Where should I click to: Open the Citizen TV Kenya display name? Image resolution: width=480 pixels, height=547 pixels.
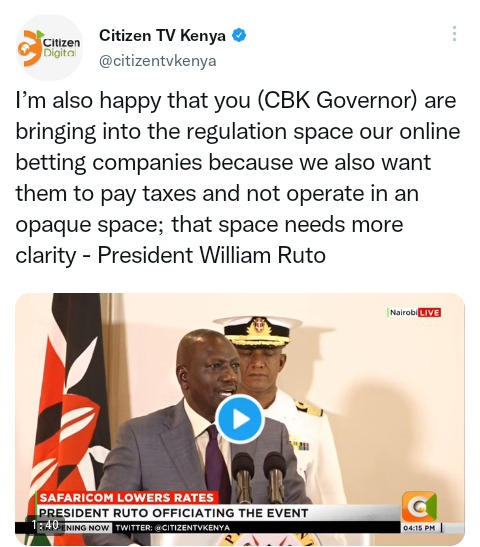[162, 36]
